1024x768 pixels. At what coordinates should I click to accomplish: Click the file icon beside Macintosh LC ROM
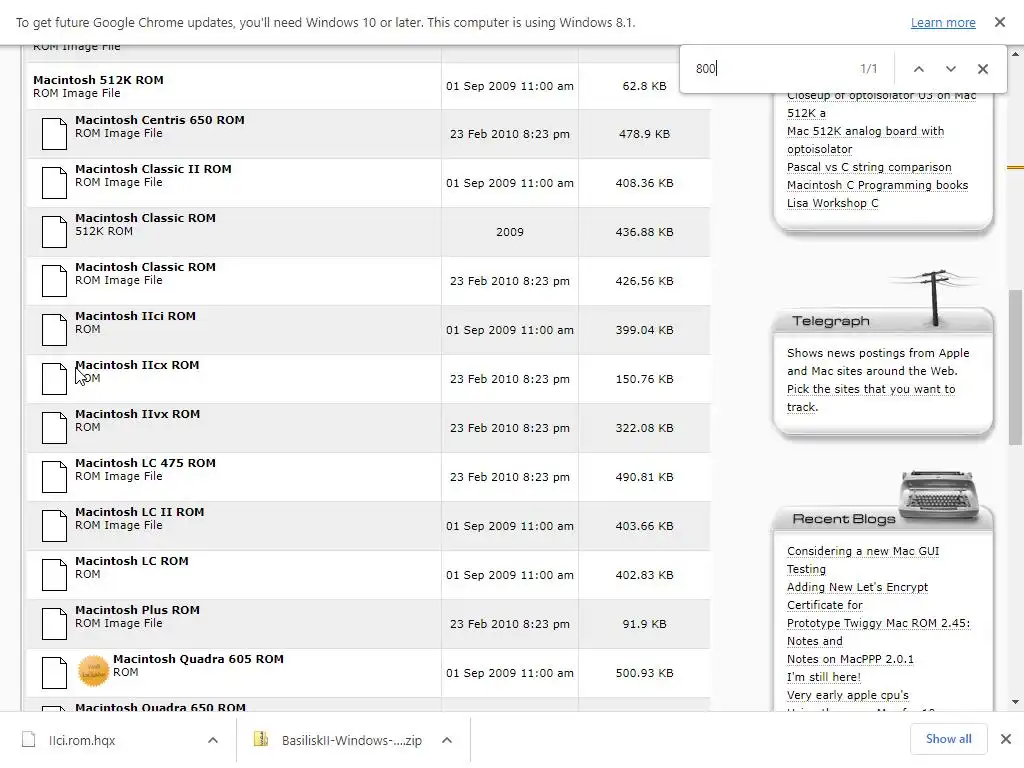tap(54, 575)
